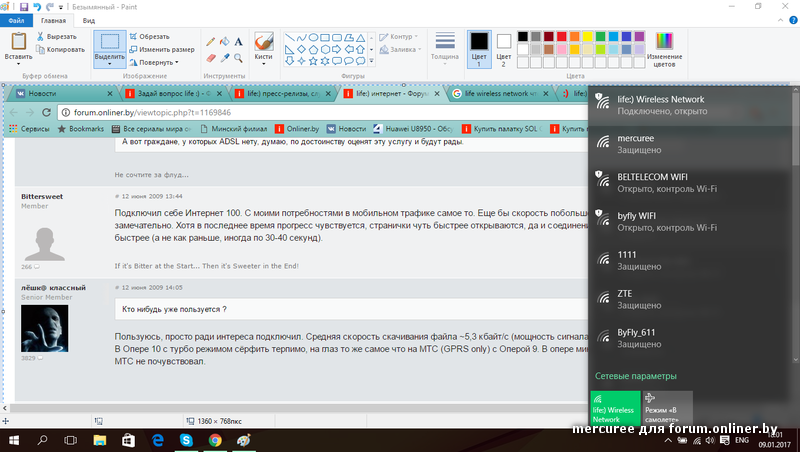The width and height of the screenshot is (800, 452).
Task: Pick the yellow color swatch
Action: click(588, 36)
